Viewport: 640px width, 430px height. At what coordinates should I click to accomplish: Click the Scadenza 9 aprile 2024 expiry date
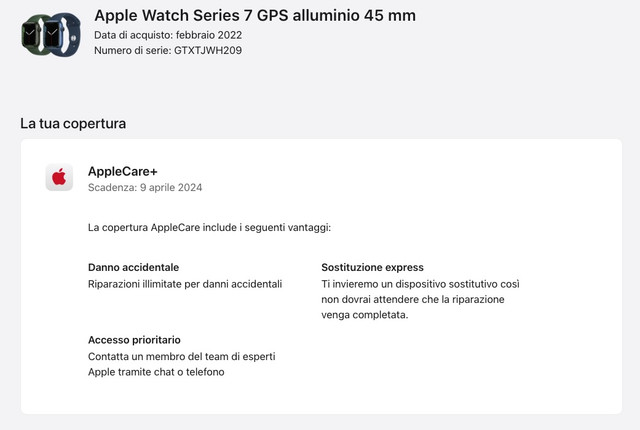(145, 187)
